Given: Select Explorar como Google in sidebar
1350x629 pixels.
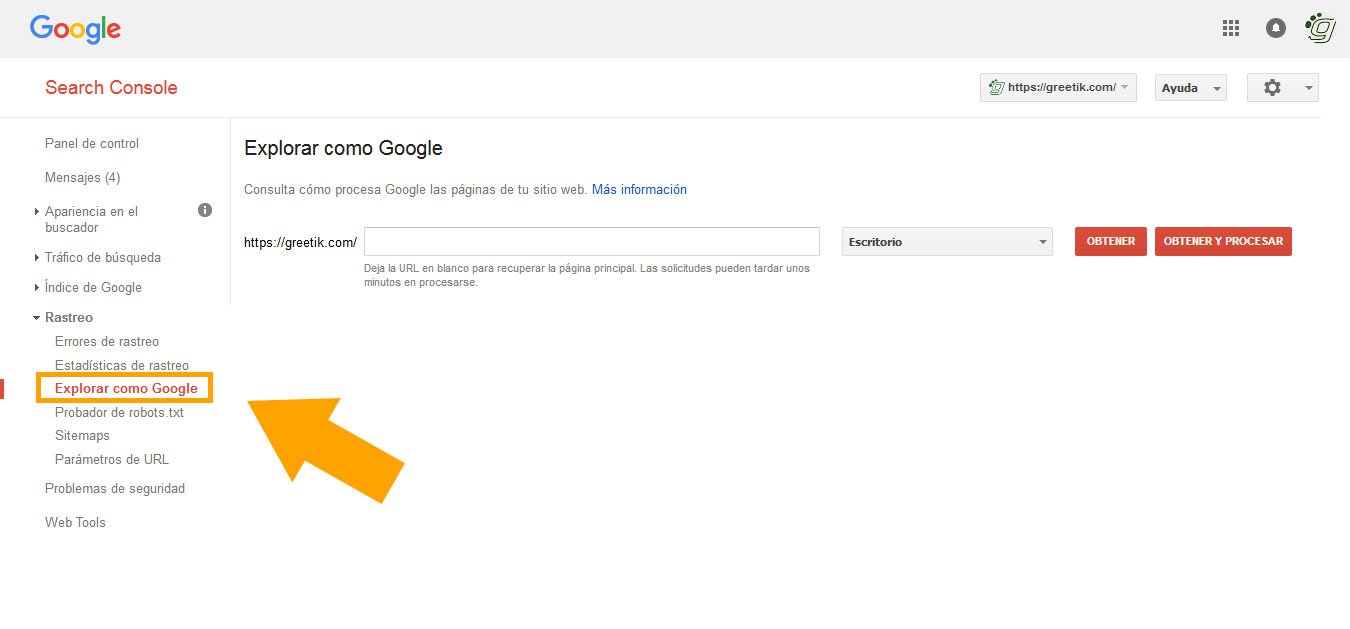Looking at the screenshot, I should click(x=126, y=388).
